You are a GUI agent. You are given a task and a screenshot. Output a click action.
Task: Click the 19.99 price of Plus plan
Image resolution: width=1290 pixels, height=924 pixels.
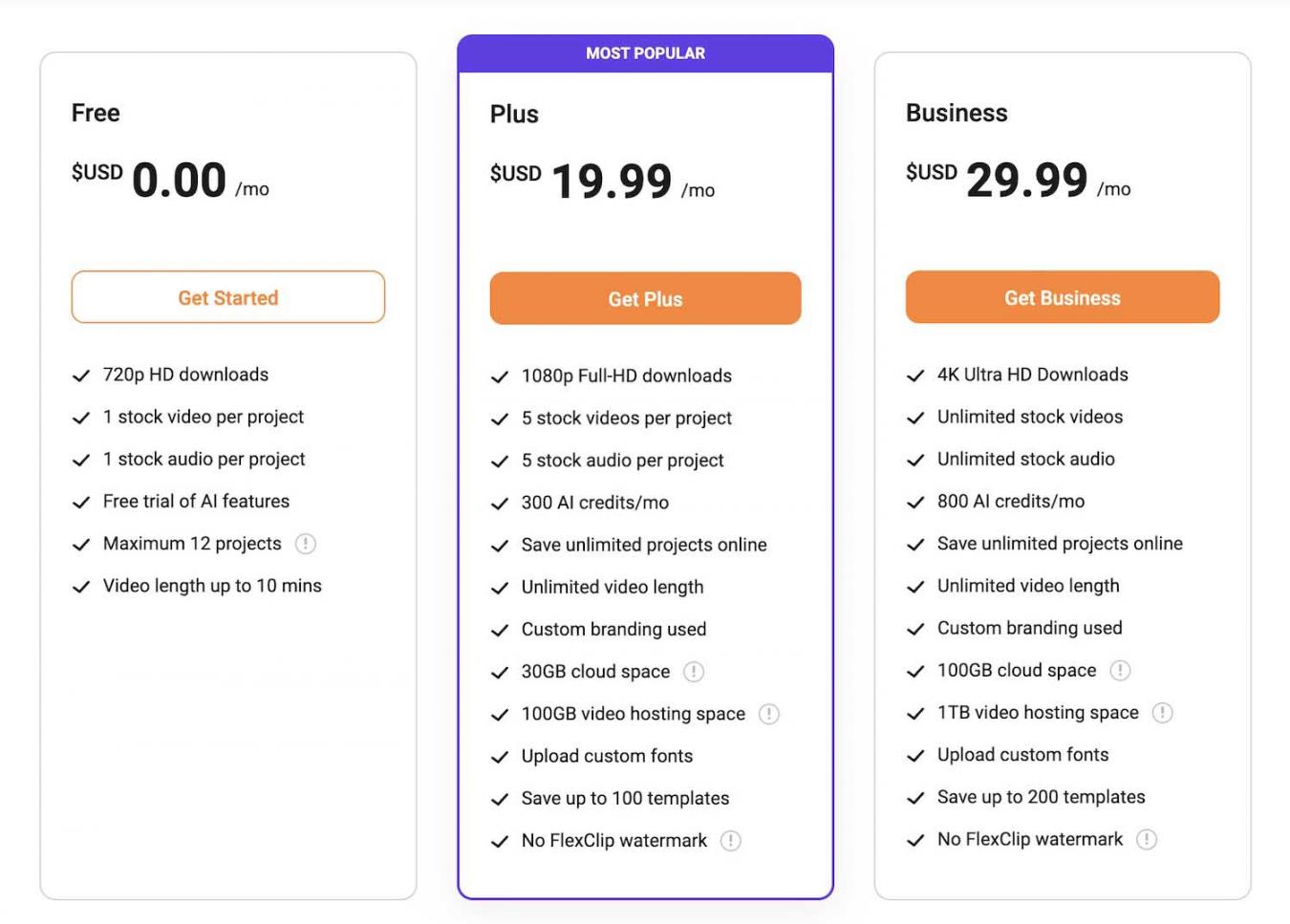tap(612, 182)
